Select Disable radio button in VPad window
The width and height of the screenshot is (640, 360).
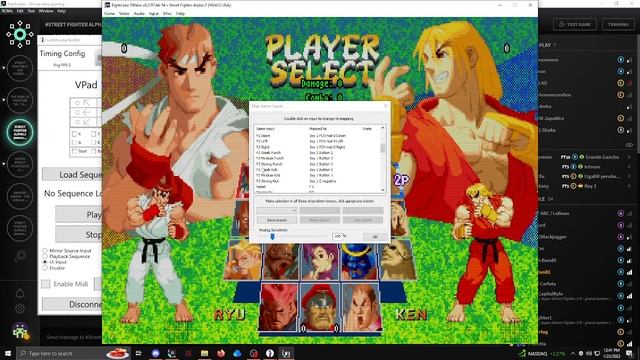coord(45,268)
